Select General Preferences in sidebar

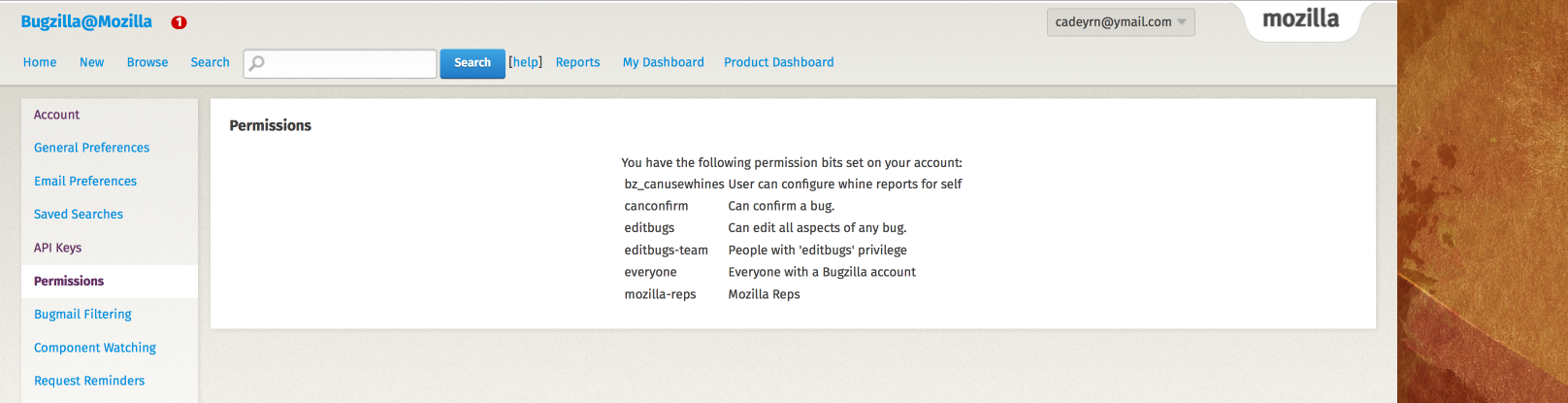92,148
